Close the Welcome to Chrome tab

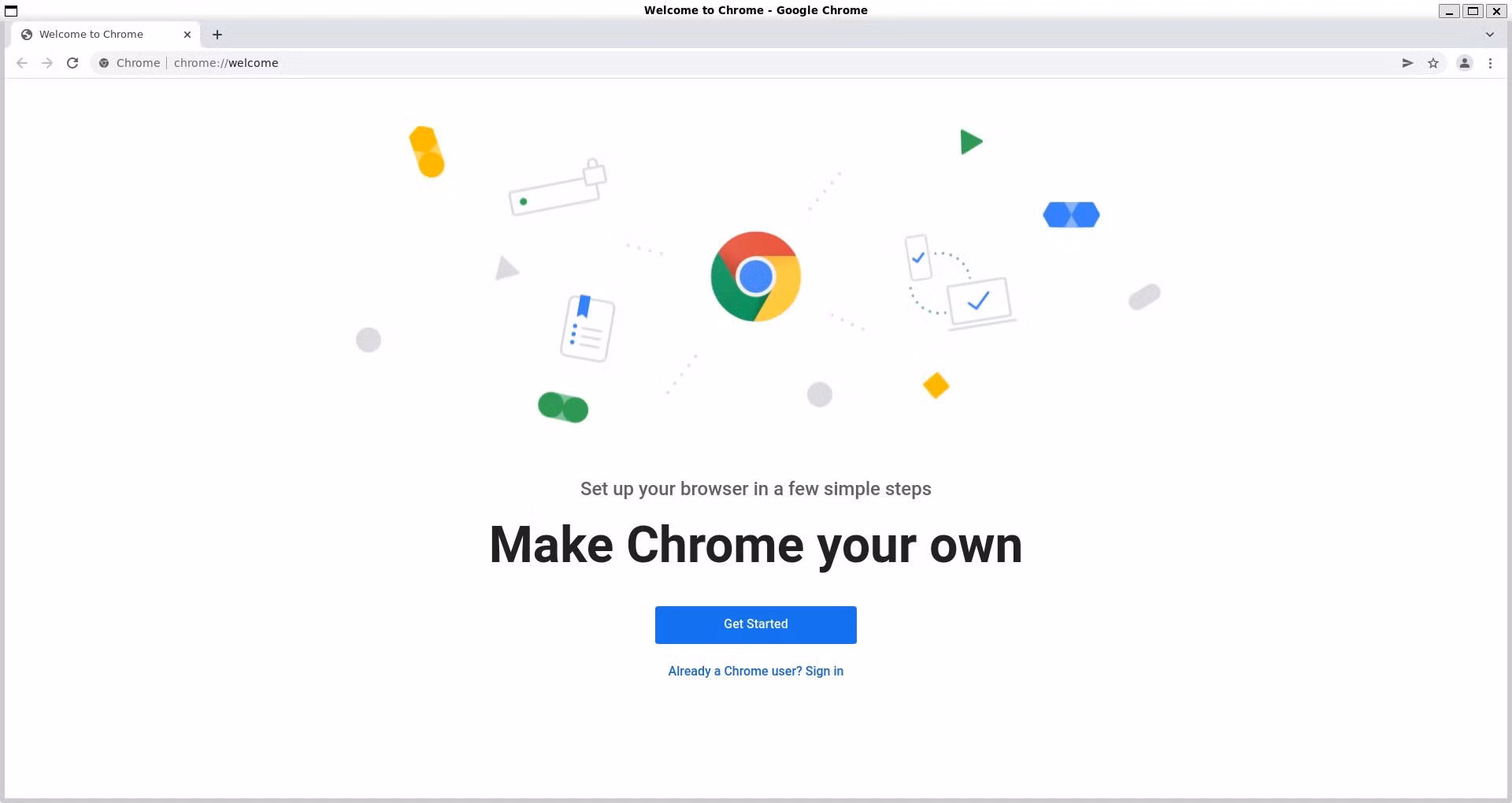coord(187,35)
